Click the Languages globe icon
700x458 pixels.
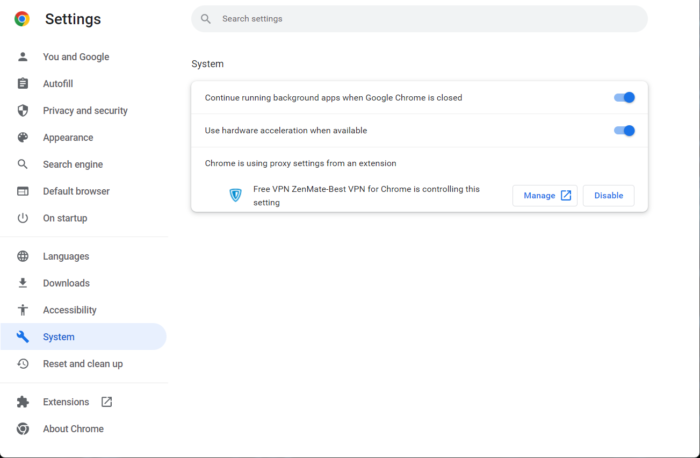click(23, 256)
